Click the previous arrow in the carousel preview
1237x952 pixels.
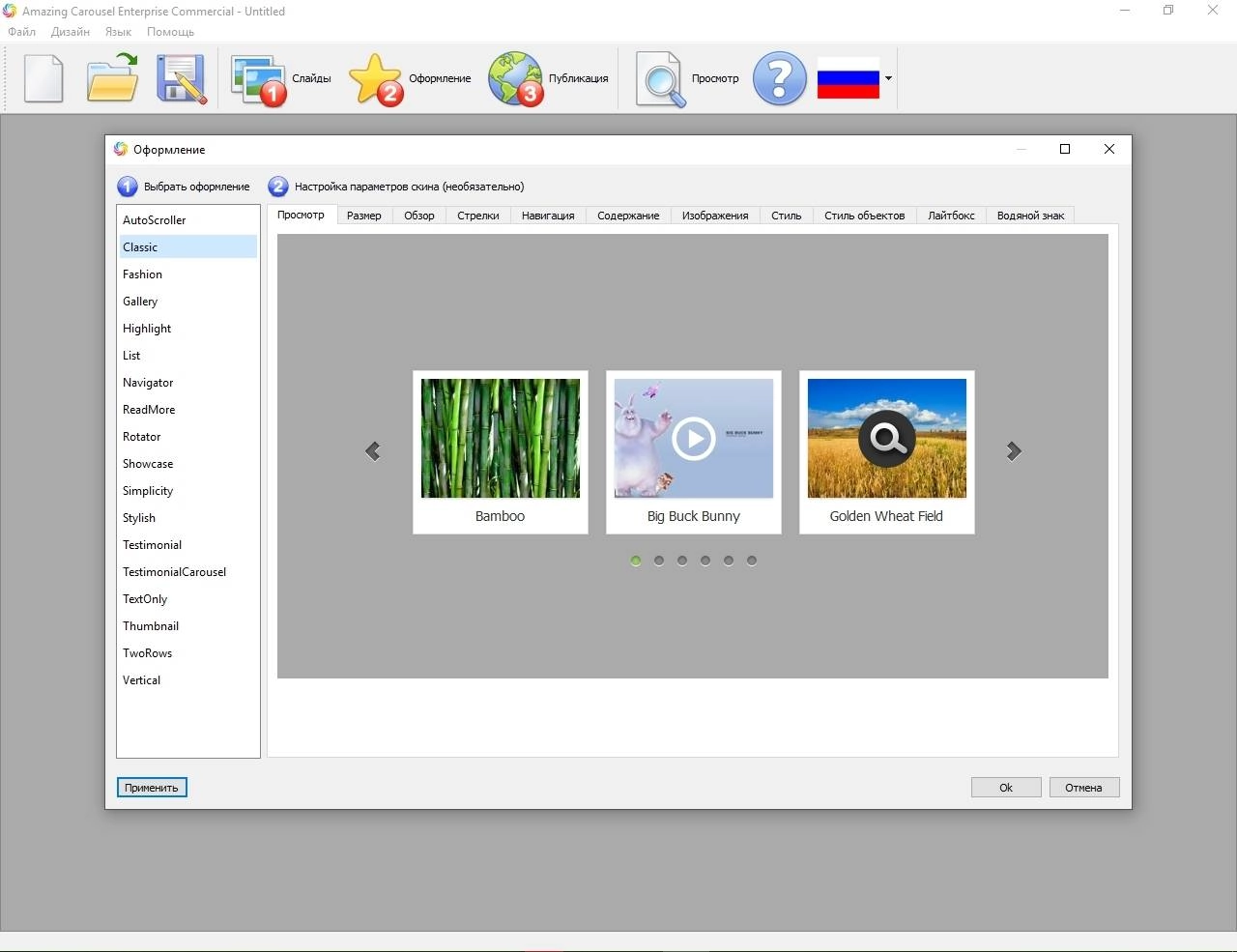tap(373, 451)
